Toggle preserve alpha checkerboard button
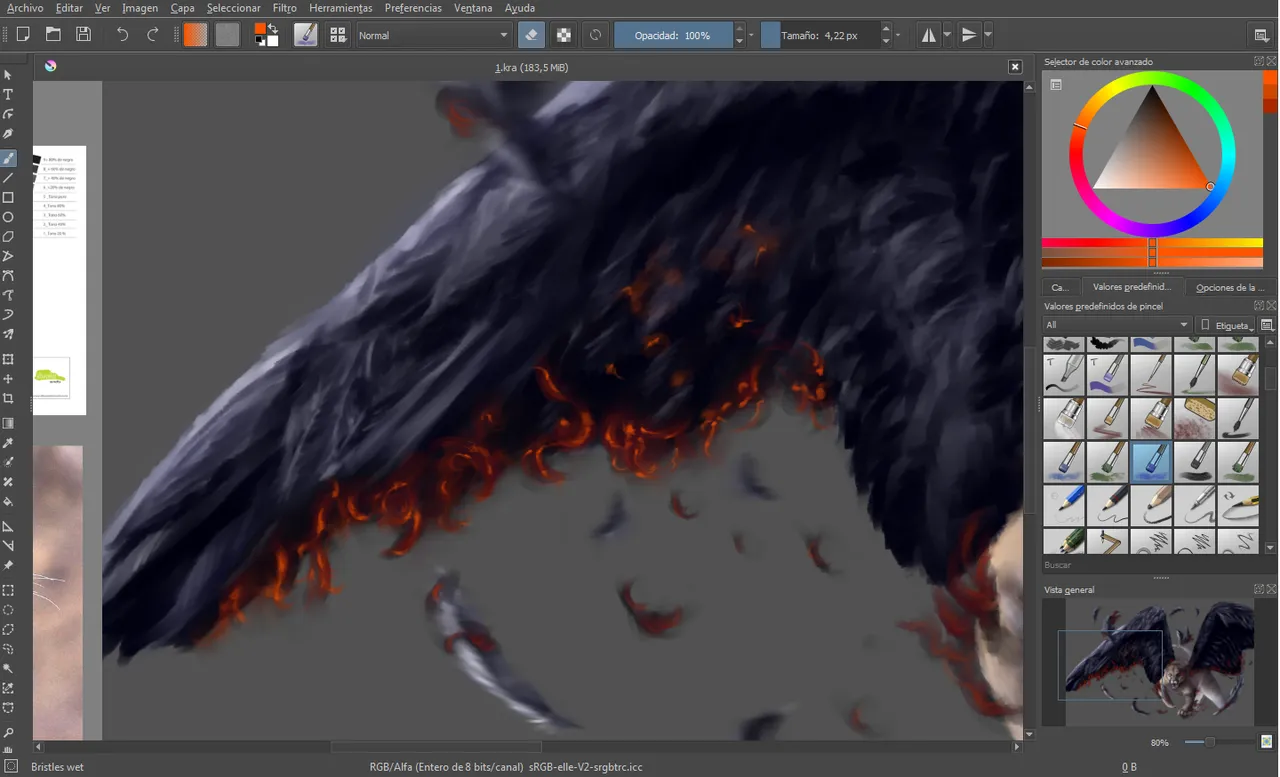Screen dimensions: 1280x777 click(564, 35)
